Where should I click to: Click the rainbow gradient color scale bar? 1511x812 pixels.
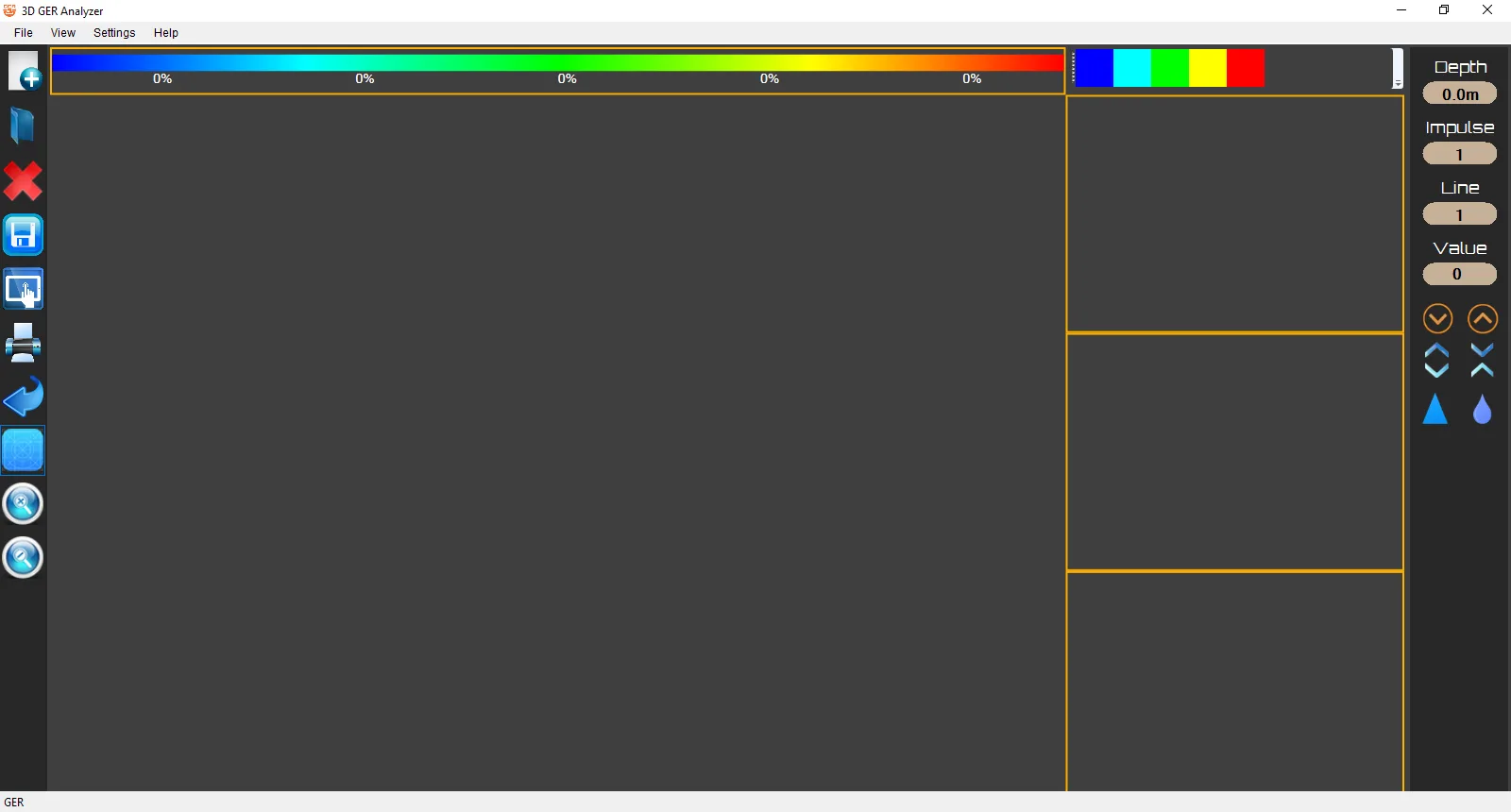click(x=558, y=62)
